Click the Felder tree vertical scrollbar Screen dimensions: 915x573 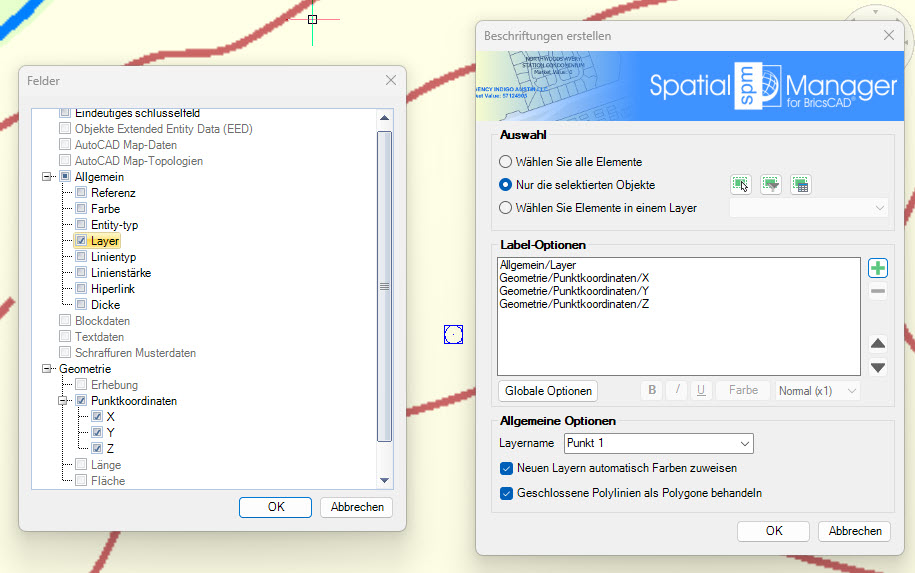coord(384,285)
